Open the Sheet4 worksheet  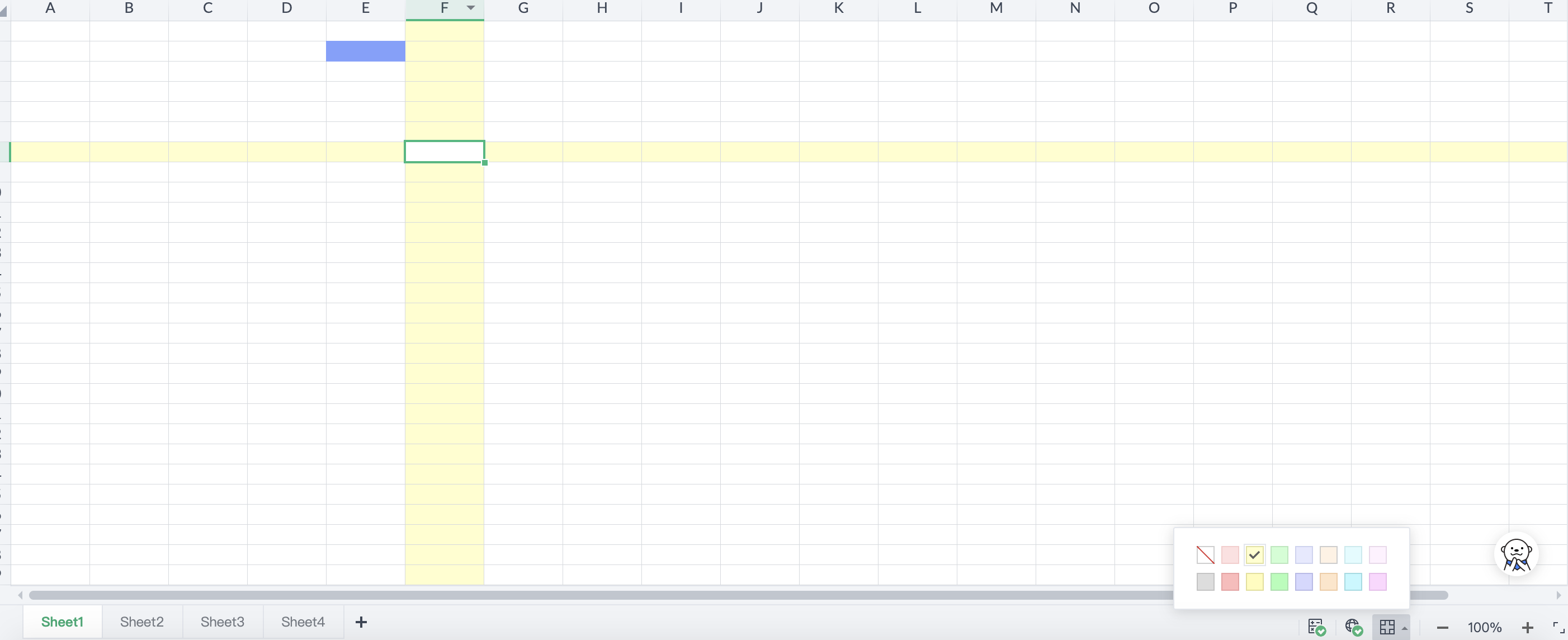click(x=303, y=622)
